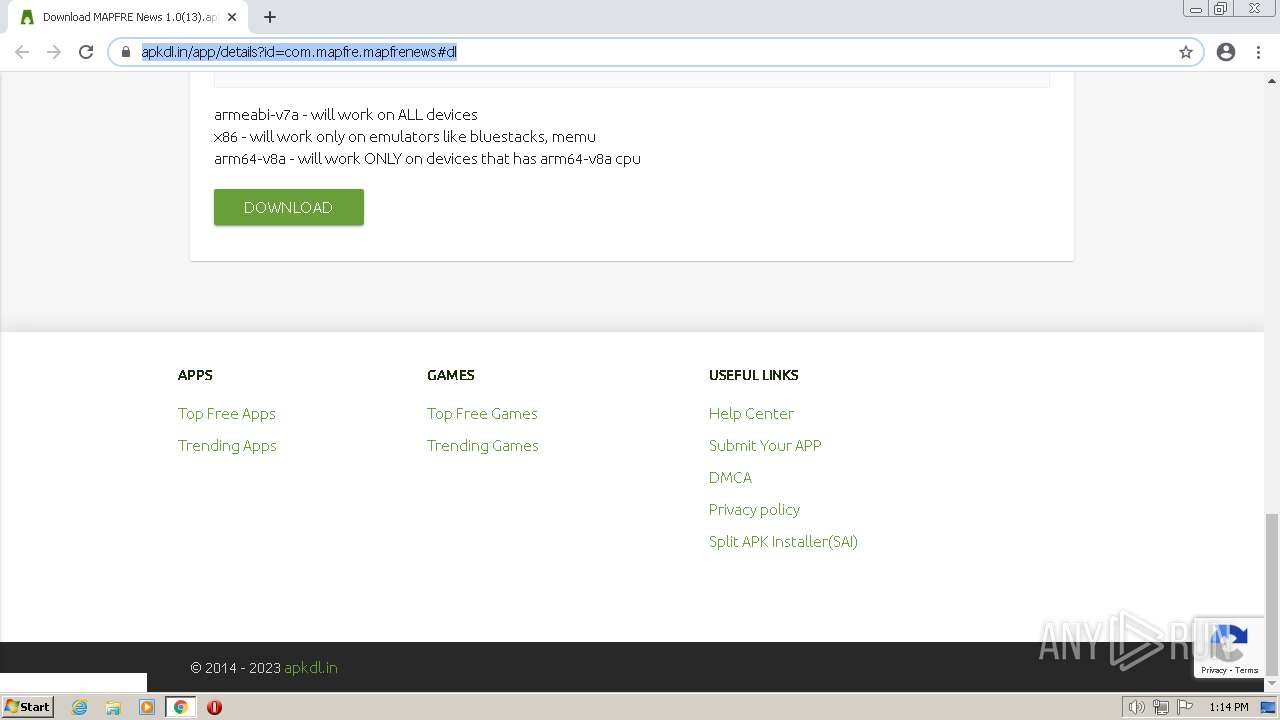The height and width of the screenshot is (720, 1280).
Task: Open Trending Games link
Action: pyautogui.click(x=483, y=445)
